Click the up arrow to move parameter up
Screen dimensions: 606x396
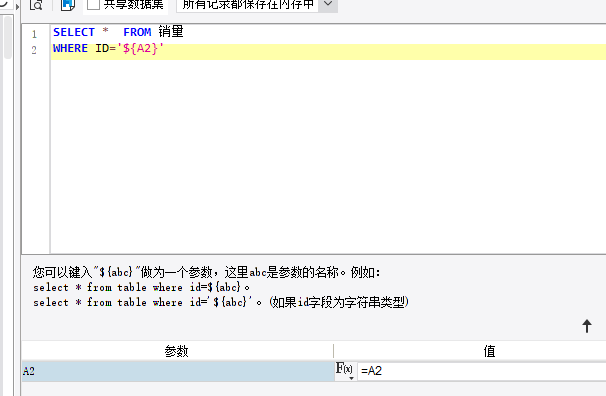click(587, 326)
